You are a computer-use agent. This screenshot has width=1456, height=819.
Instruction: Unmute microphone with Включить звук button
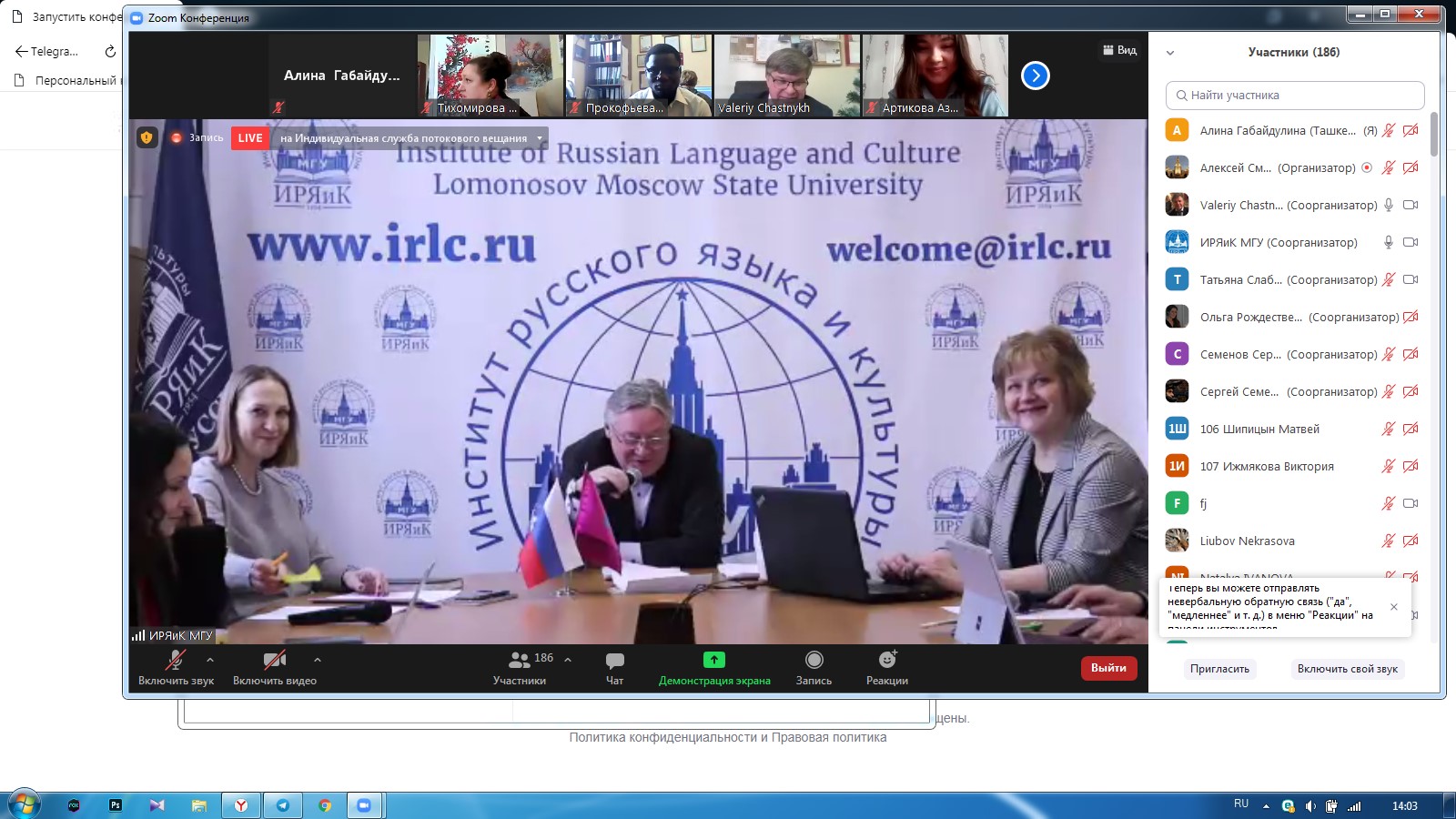click(x=176, y=667)
